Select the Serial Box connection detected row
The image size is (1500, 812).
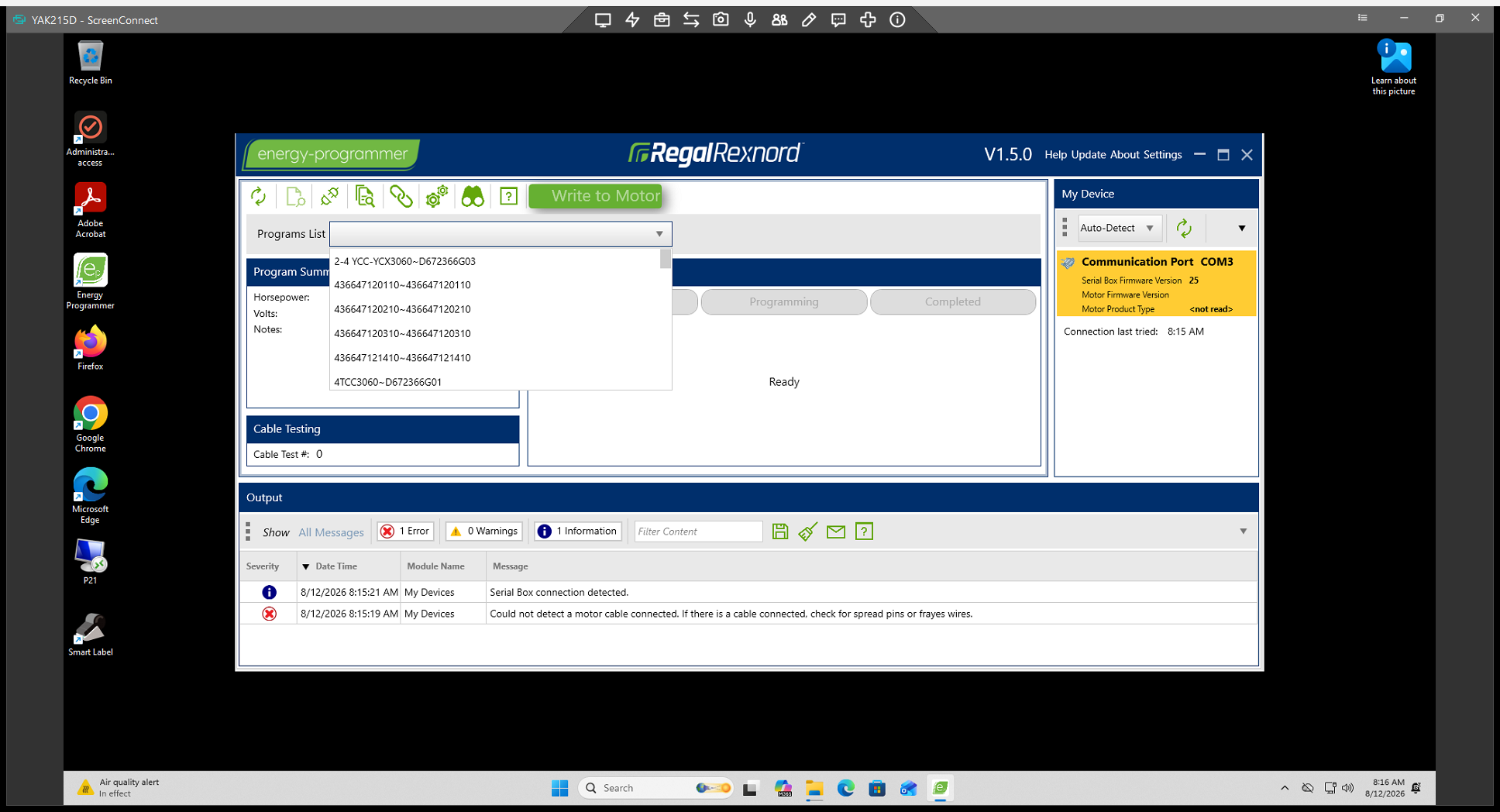click(x=748, y=592)
